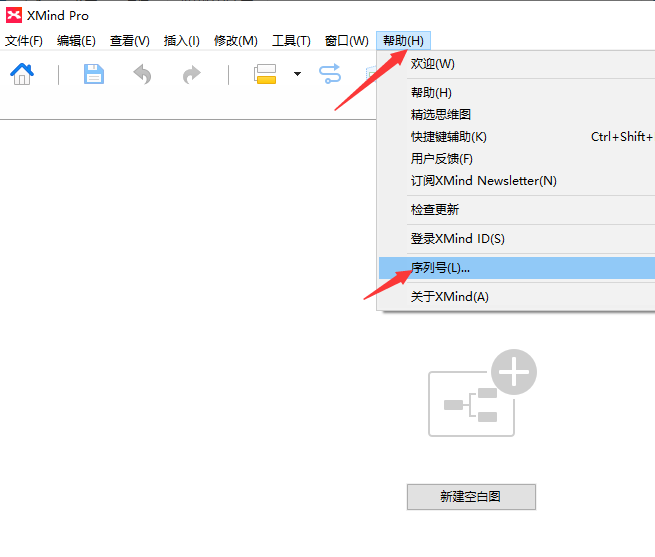
Task: Click the Redo arrow icon
Action: pos(192,75)
